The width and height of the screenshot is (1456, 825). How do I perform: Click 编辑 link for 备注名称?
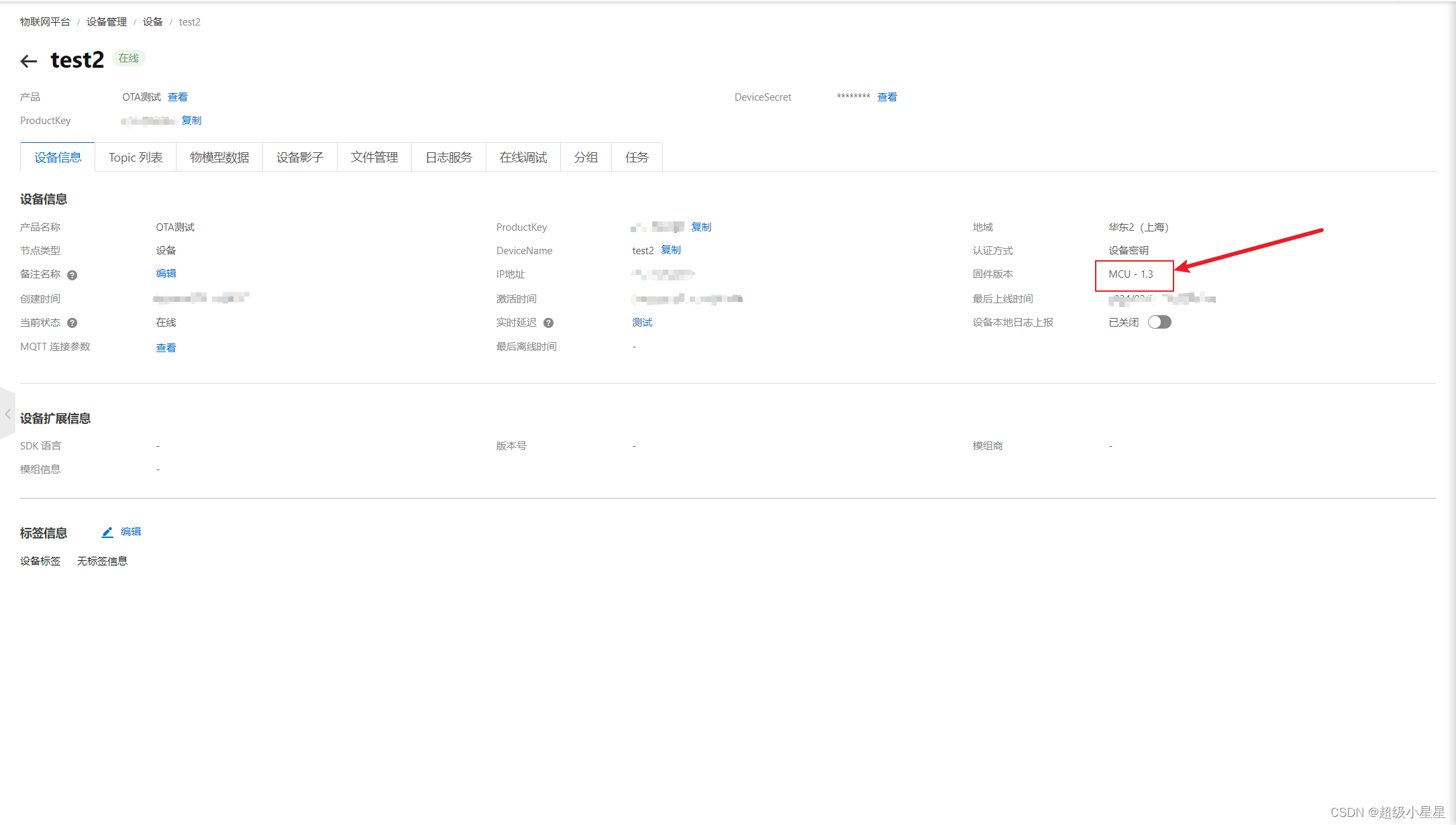pos(166,274)
